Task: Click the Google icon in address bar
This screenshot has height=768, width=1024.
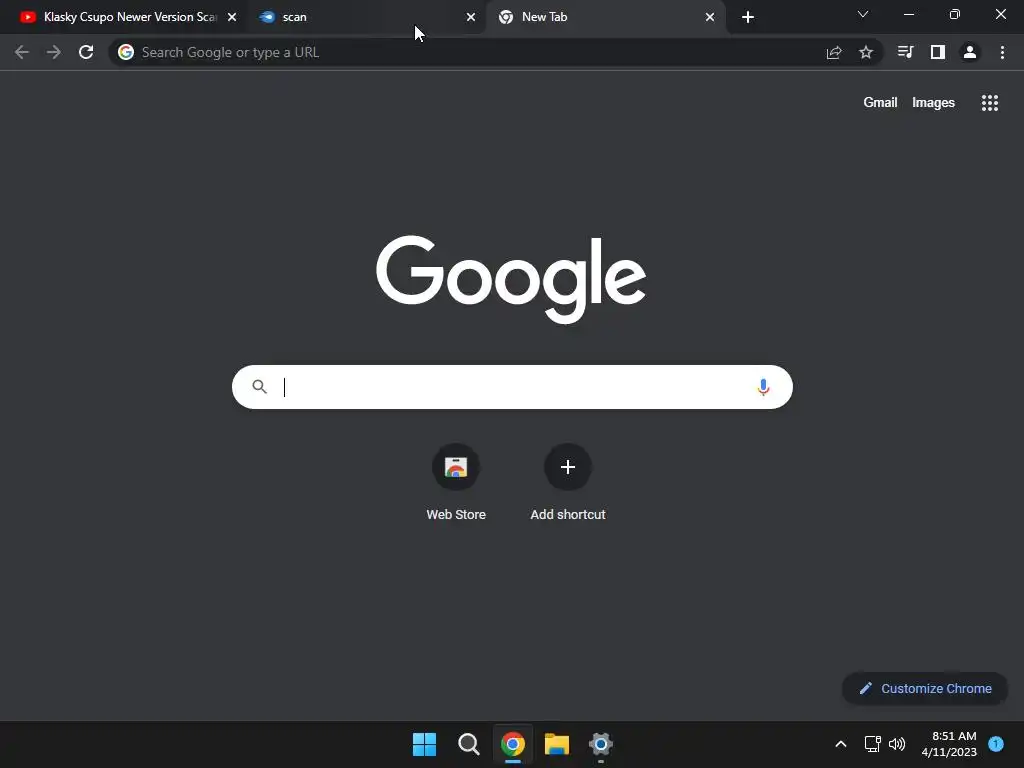Action: (x=126, y=52)
